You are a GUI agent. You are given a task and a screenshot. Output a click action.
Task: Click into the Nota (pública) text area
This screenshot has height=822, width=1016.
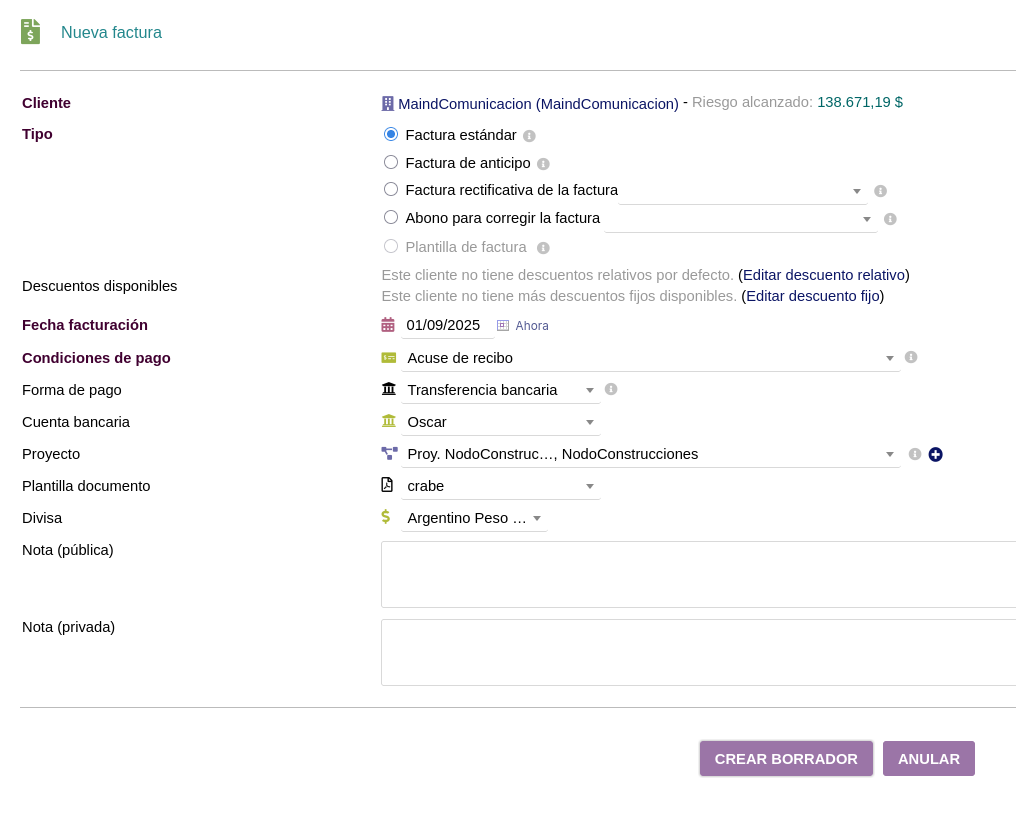point(698,574)
